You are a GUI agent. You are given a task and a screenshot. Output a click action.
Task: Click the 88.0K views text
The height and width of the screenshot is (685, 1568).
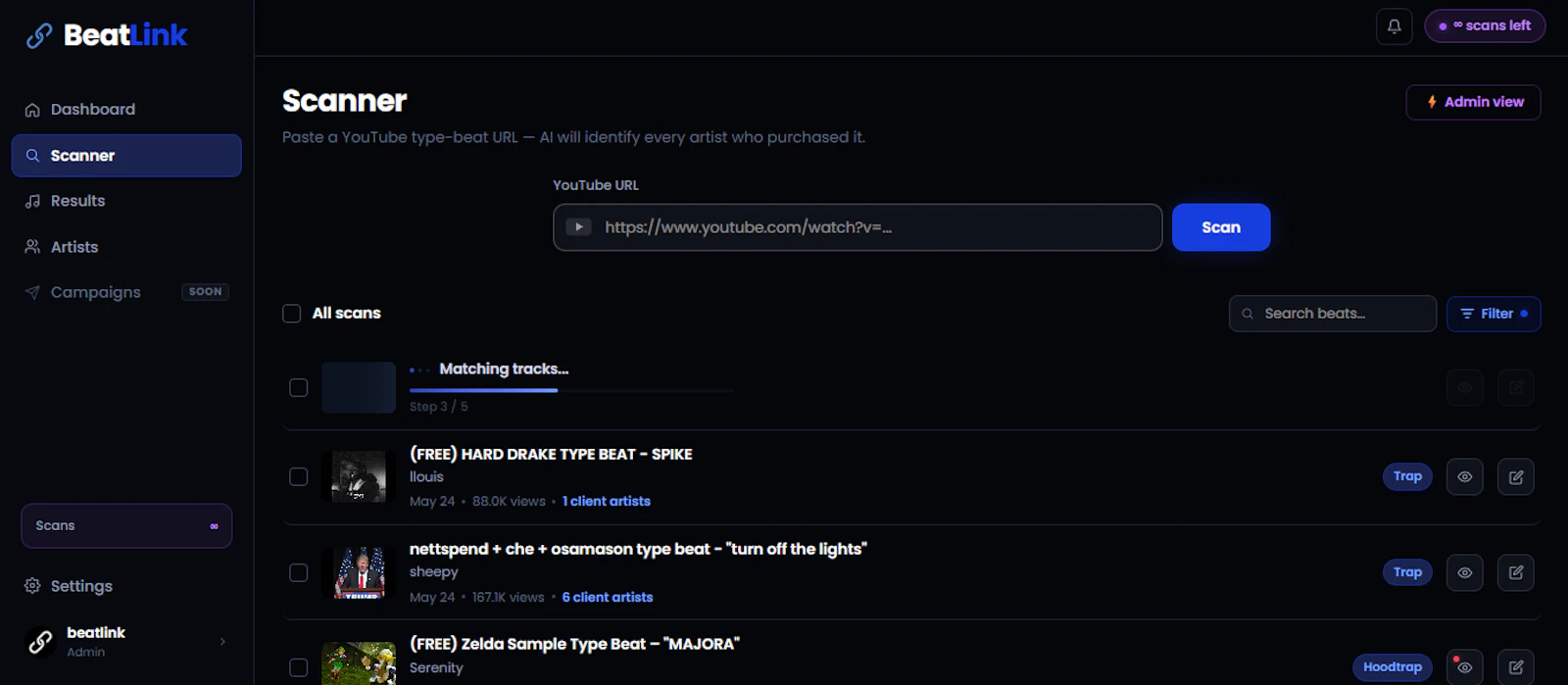pyautogui.click(x=509, y=502)
